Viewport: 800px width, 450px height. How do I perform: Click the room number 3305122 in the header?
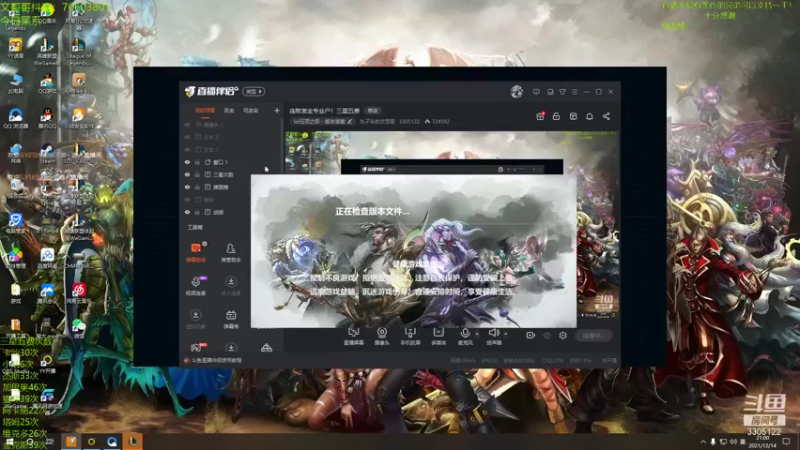coord(409,122)
